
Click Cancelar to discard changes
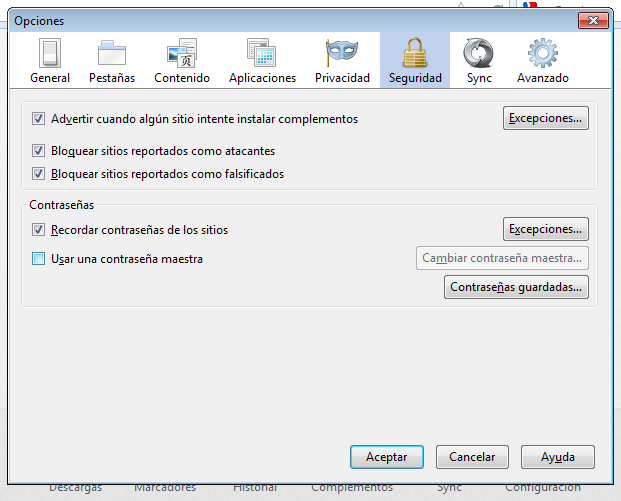pos(472,457)
